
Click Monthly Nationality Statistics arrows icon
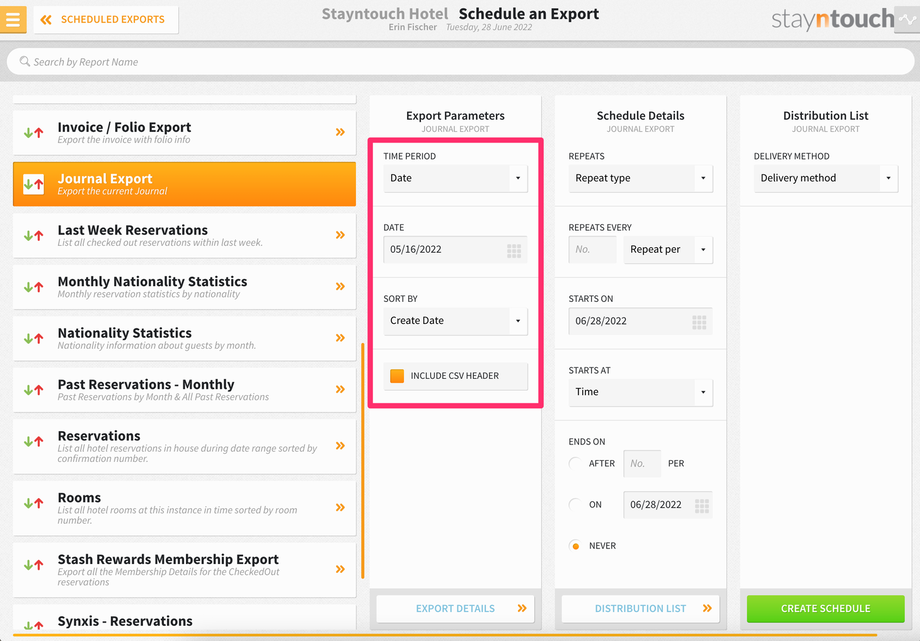tap(33, 287)
